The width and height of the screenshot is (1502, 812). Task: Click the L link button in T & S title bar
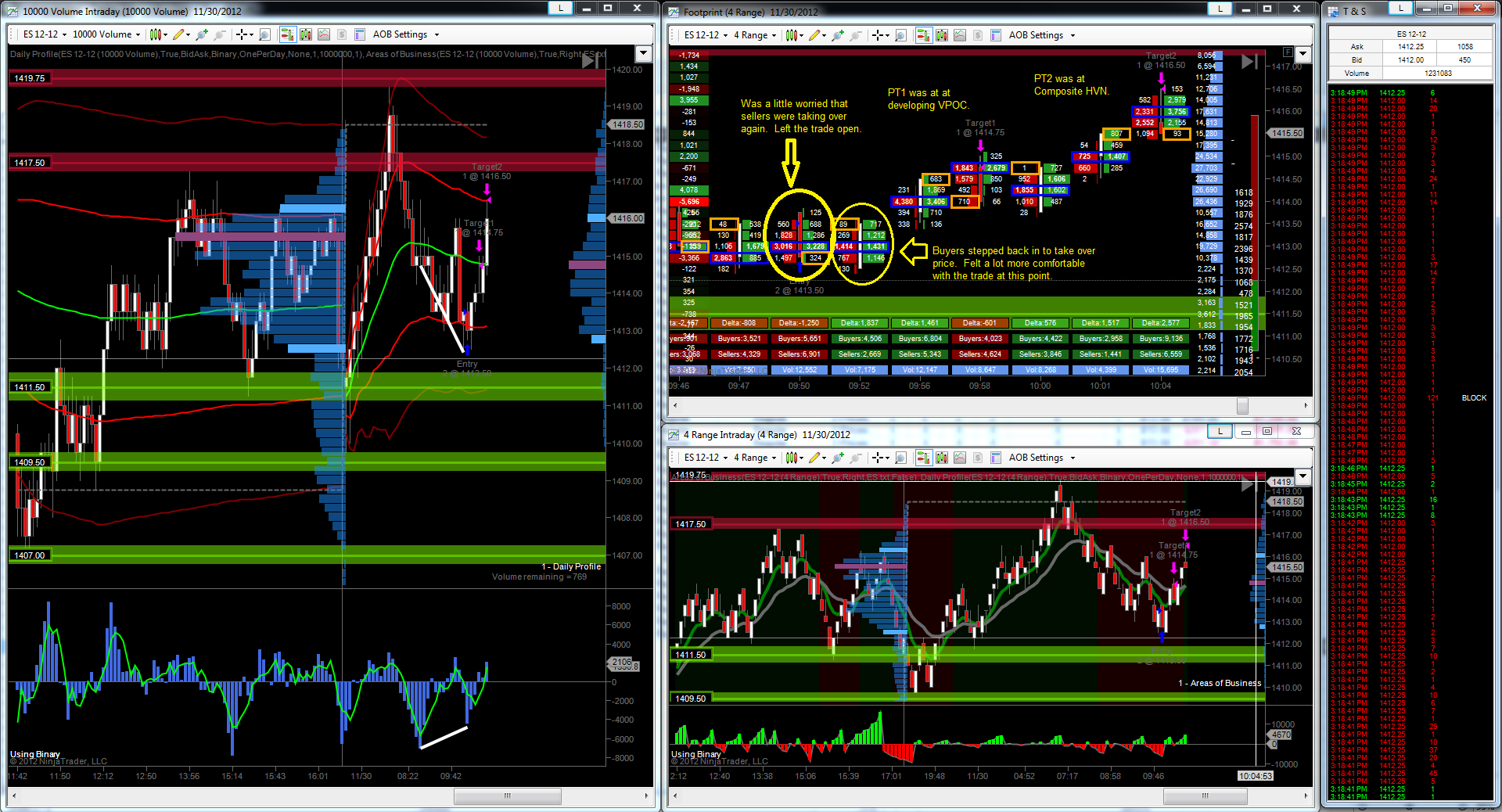pos(1400,8)
